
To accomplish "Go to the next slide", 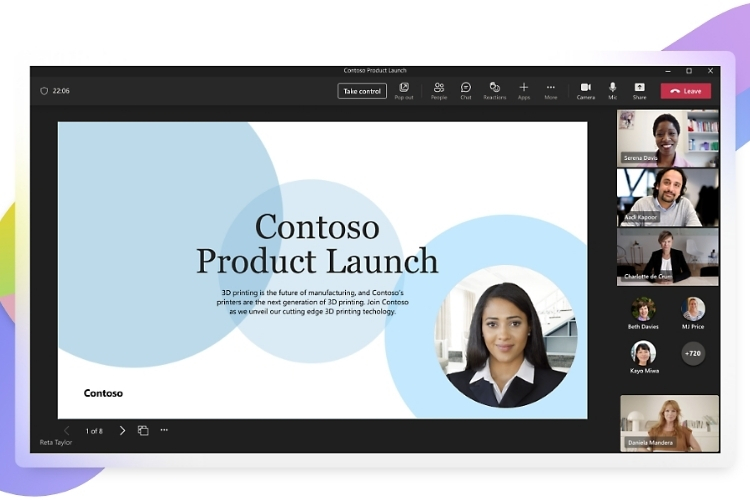I will 122,431.
